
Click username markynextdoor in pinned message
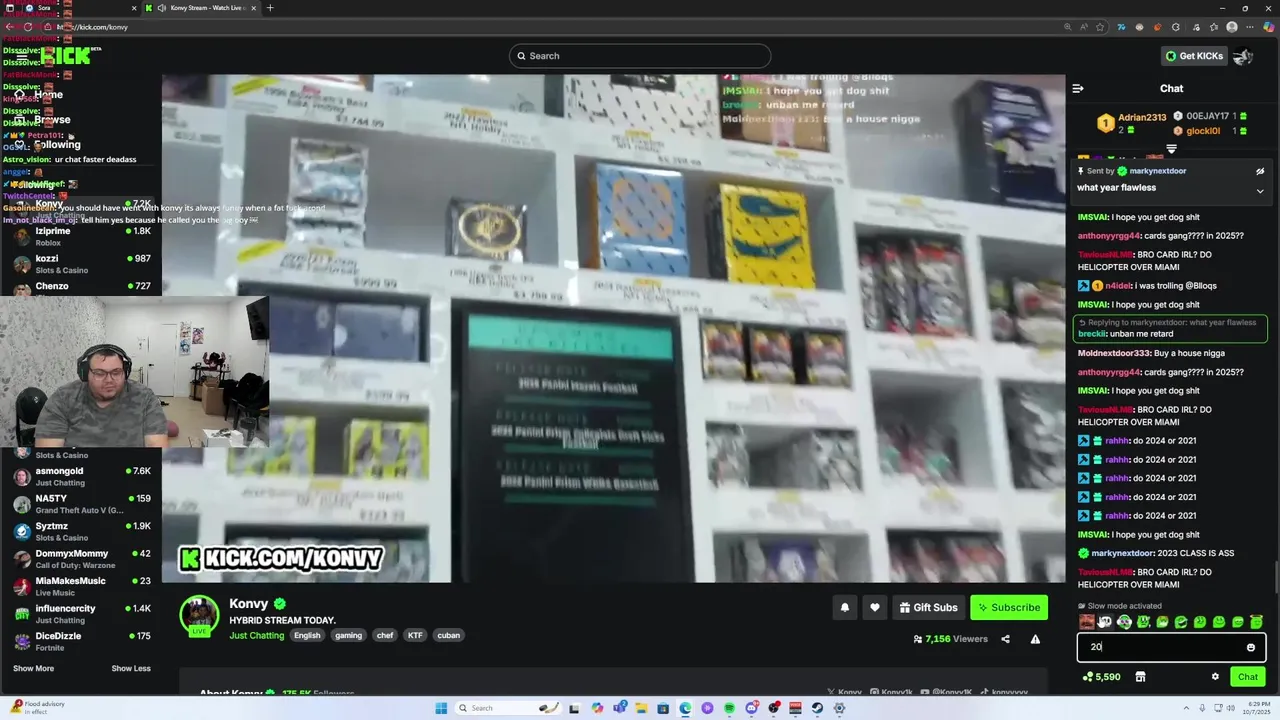tap(1158, 171)
